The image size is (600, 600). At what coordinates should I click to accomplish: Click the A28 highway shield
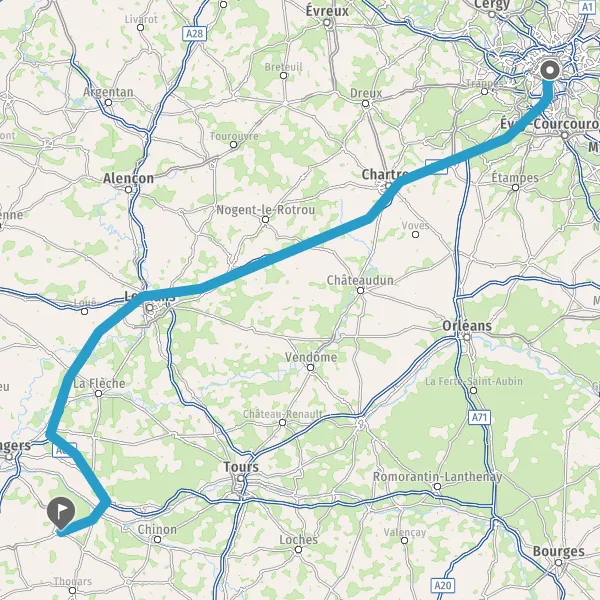tap(194, 34)
